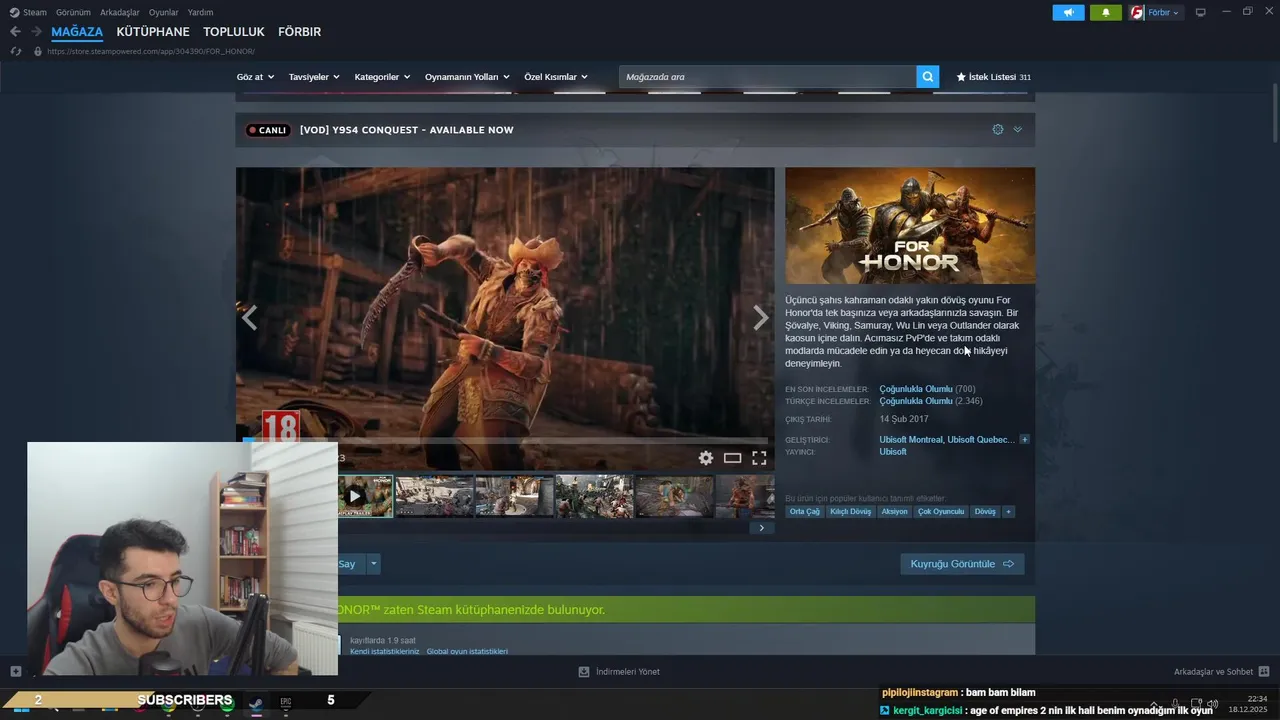The height and width of the screenshot is (720, 1280).
Task: Click the Mağazada ara search field
Action: coord(768,77)
